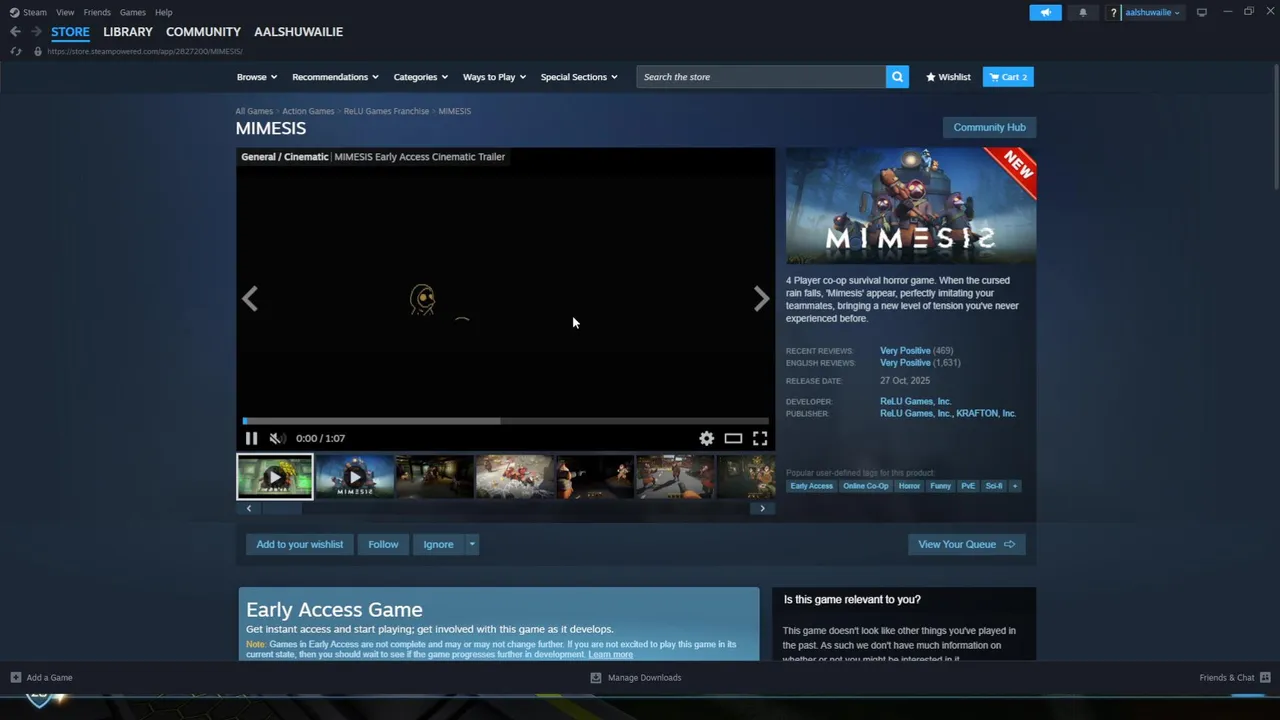Open the Community Hub

click(x=989, y=127)
